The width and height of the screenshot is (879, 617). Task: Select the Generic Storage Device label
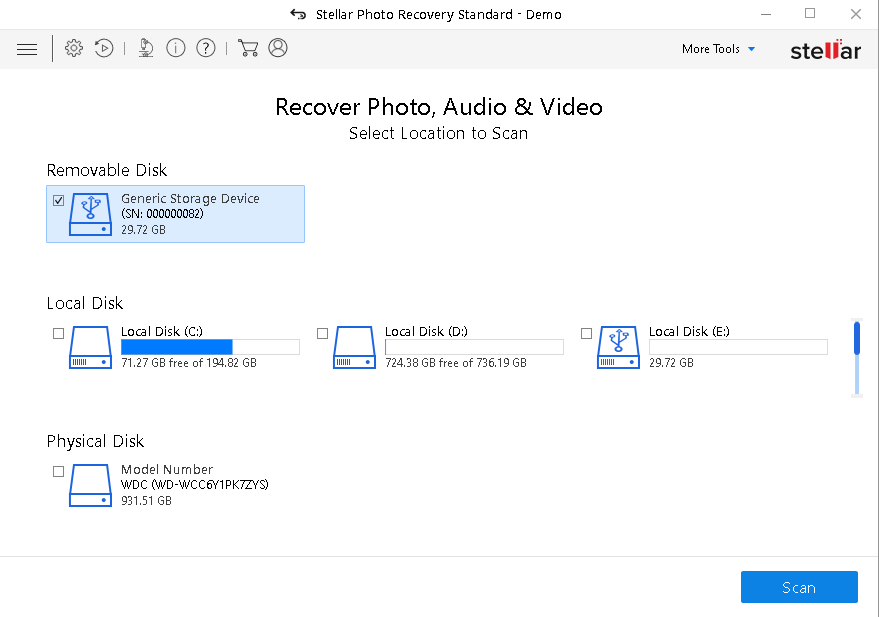(190, 198)
